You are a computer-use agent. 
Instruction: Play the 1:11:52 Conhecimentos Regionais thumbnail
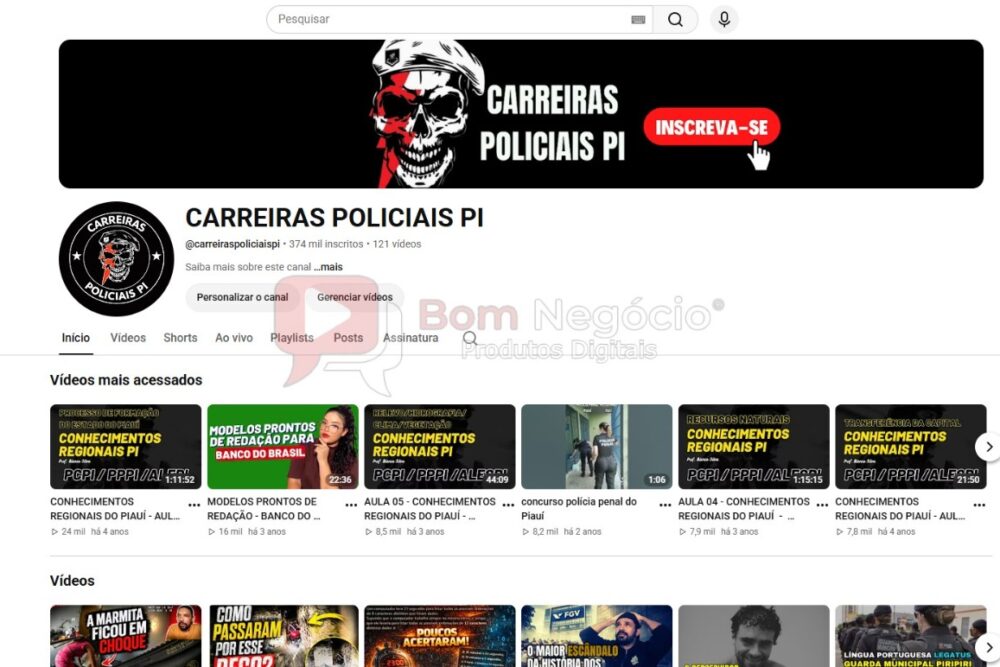(126, 446)
